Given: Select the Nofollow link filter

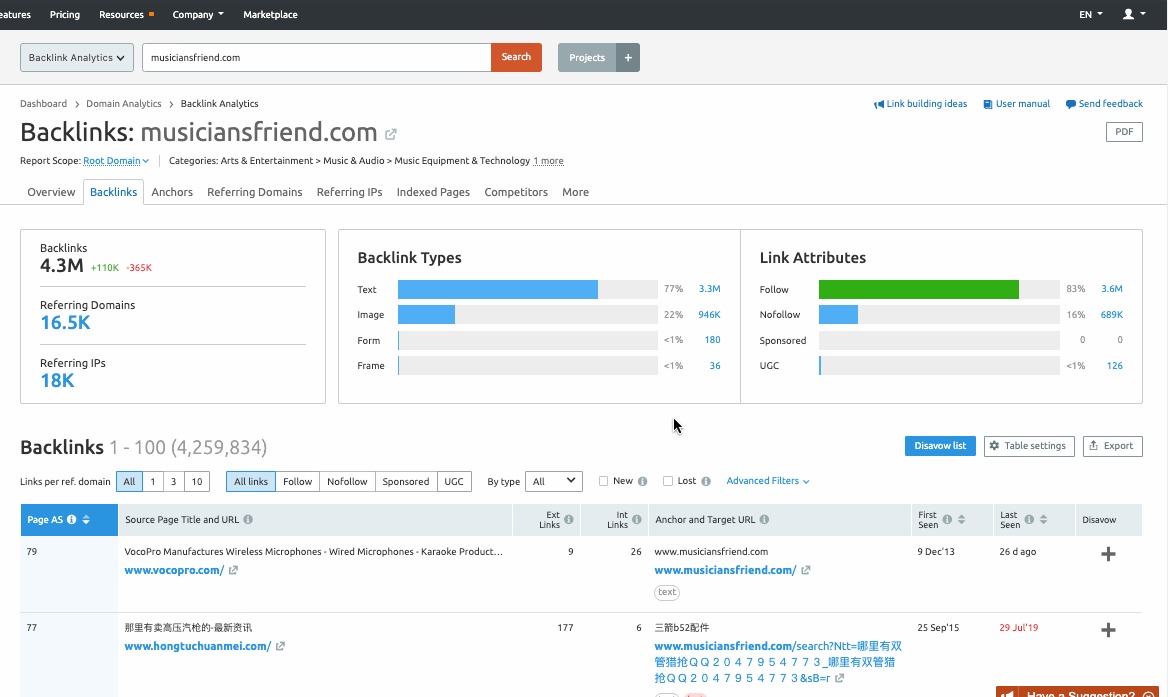Looking at the screenshot, I should click(347, 481).
